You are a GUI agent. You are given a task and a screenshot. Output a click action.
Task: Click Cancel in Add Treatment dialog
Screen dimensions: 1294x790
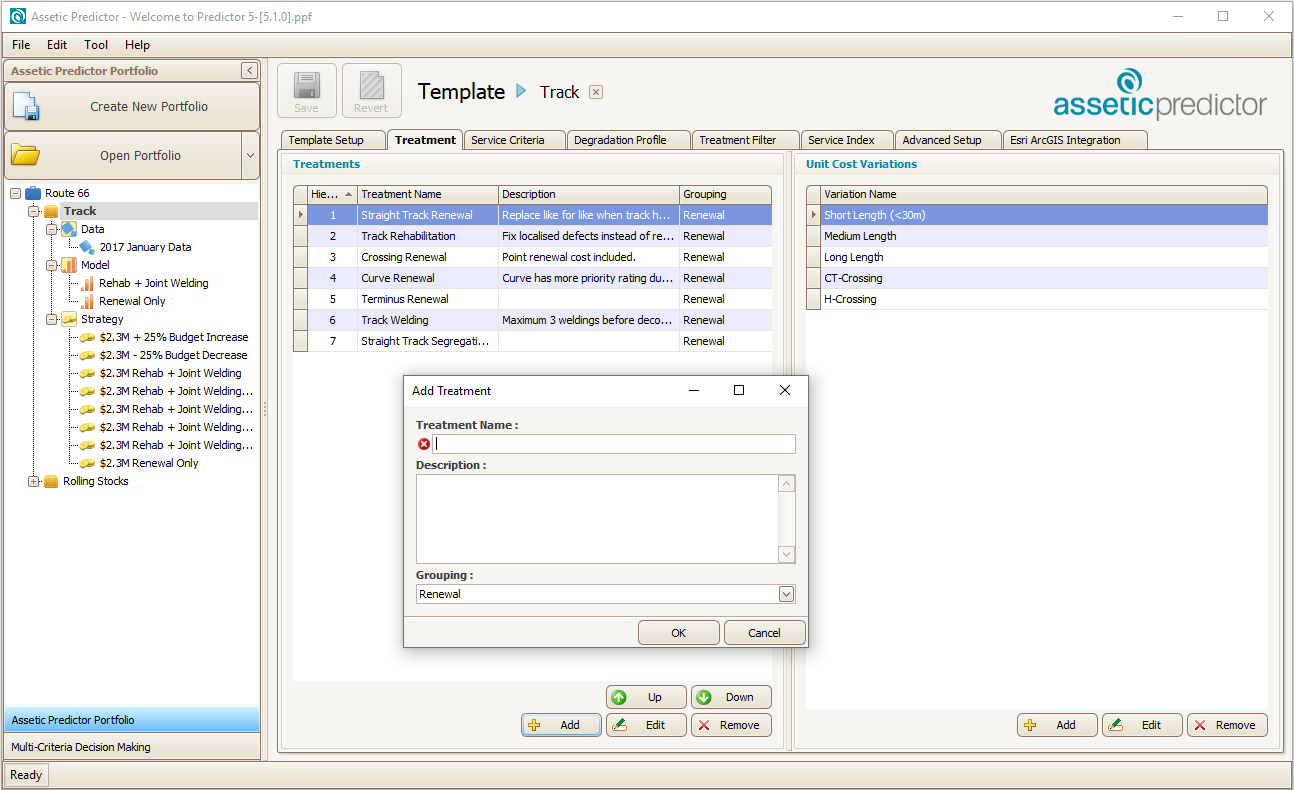(x=764, y=632)
